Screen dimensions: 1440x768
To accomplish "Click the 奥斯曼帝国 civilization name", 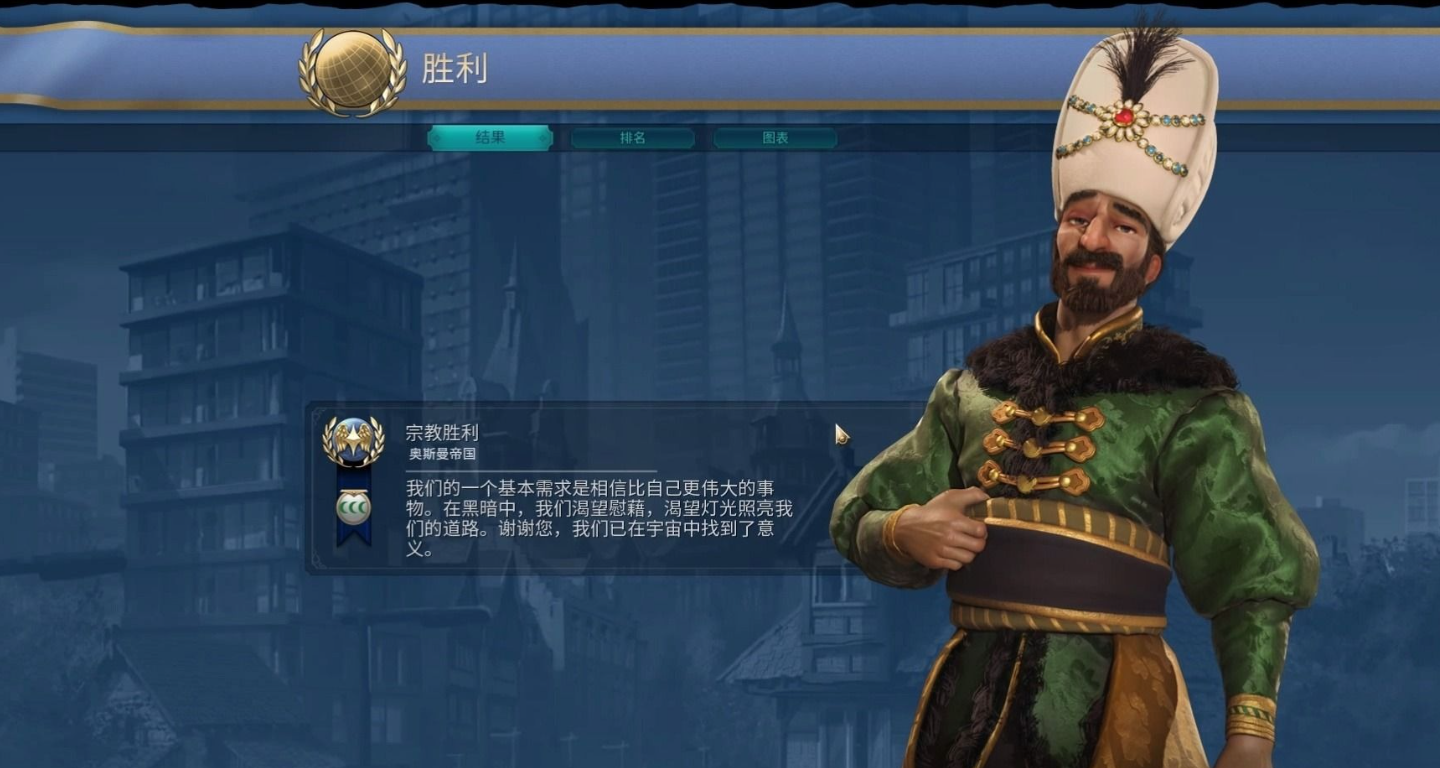I will pos(442,454).
